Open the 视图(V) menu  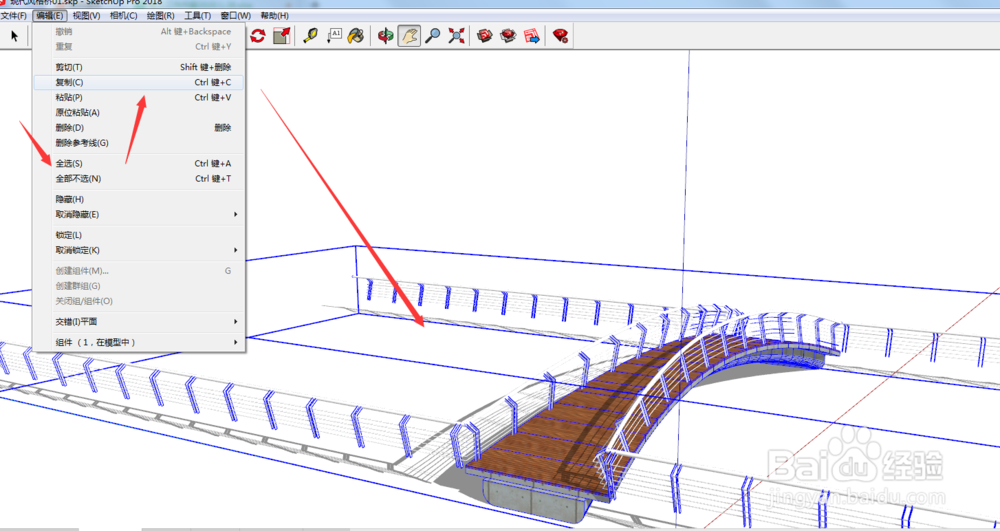(x=87, y=15)
